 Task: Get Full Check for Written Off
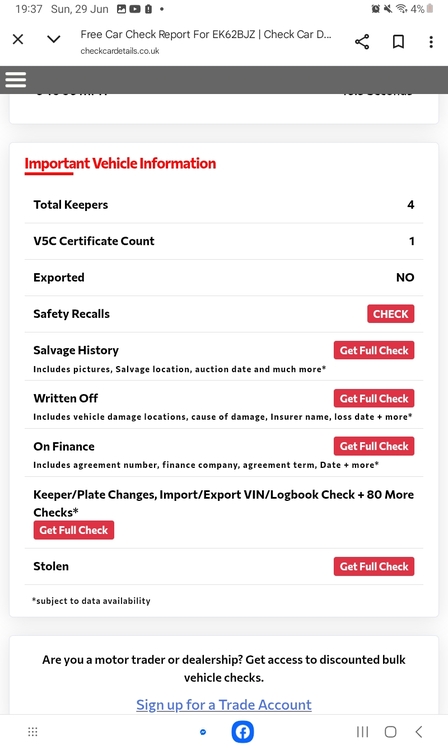[374, 398]
